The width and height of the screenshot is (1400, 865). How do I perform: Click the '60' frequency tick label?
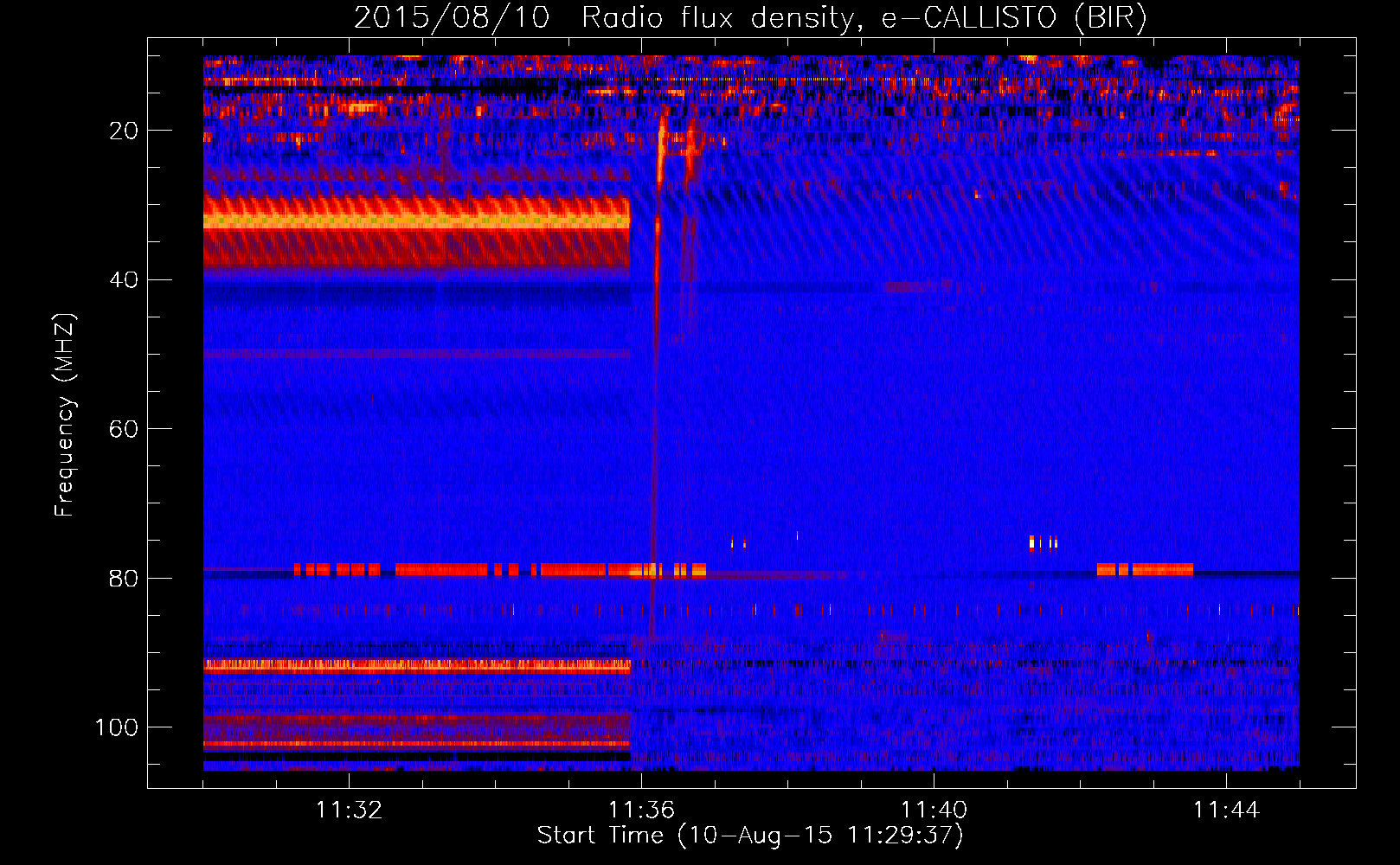pos(125,429)
